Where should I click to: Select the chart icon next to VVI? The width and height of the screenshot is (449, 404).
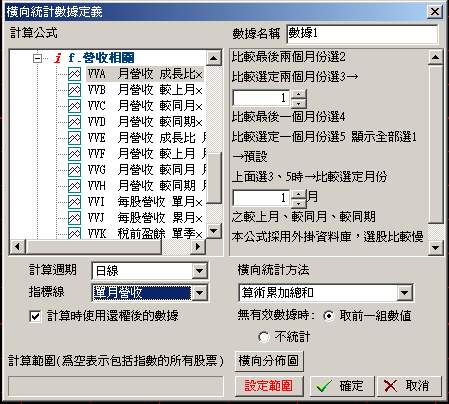pos(74,202)
